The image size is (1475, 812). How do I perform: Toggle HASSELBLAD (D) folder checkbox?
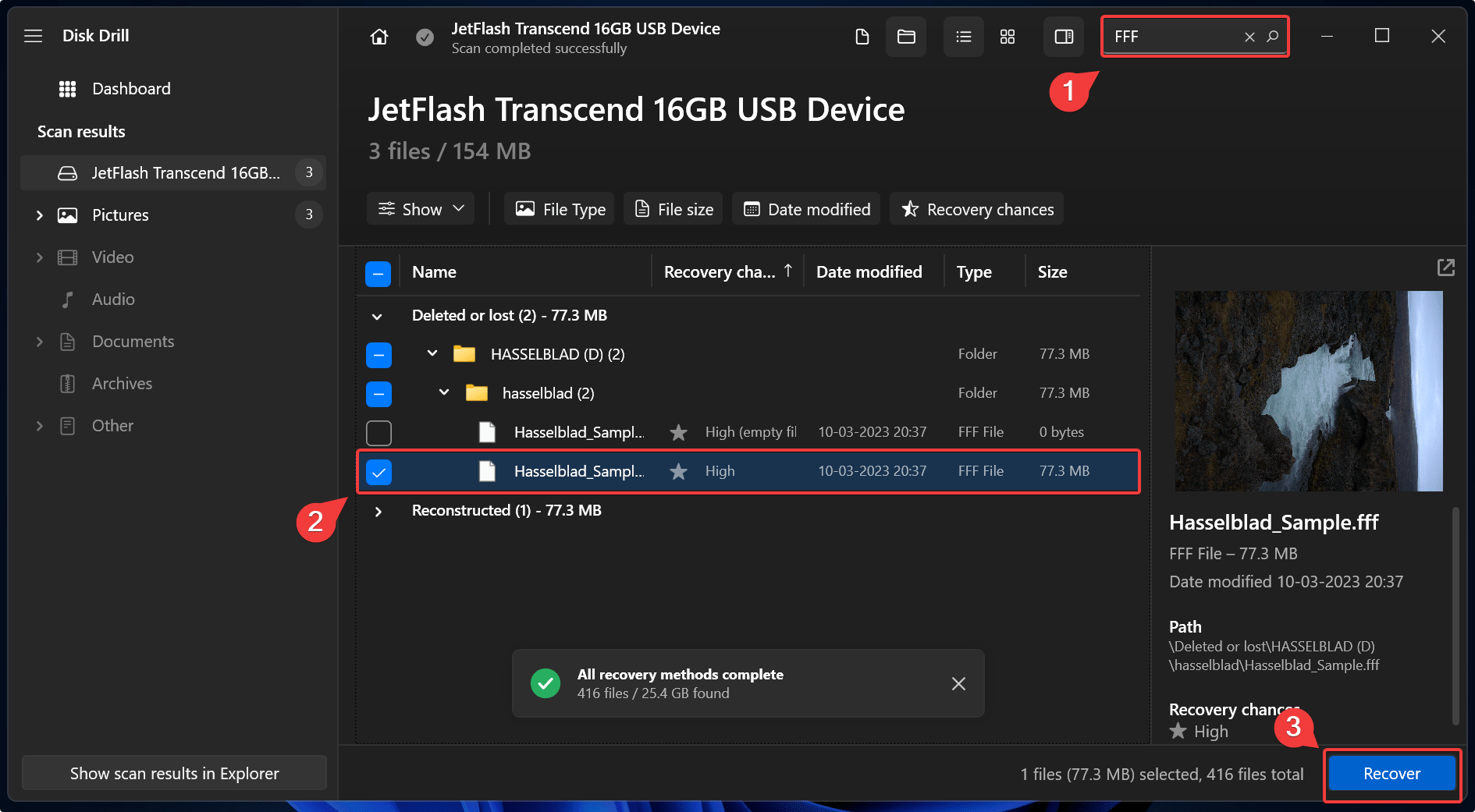pyautogui.click(x=379, y=355)
